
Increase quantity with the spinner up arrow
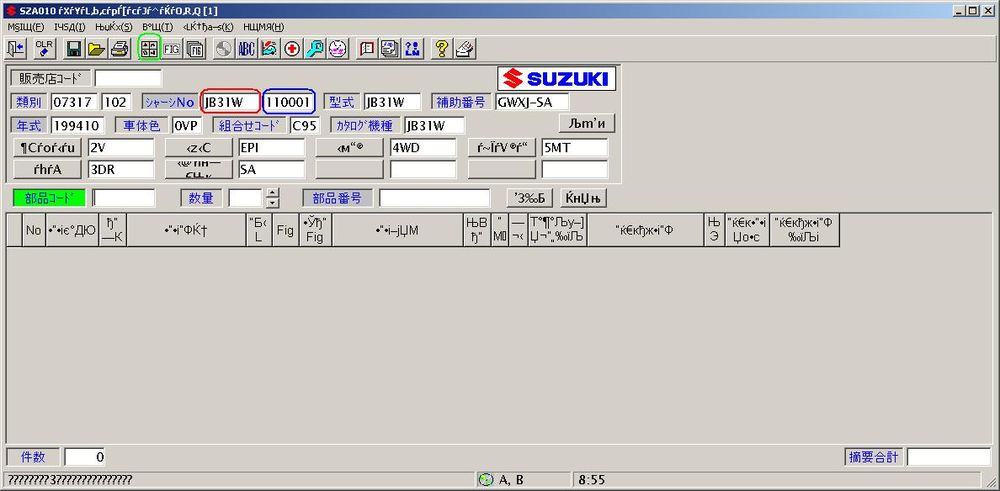click(271, 193)
